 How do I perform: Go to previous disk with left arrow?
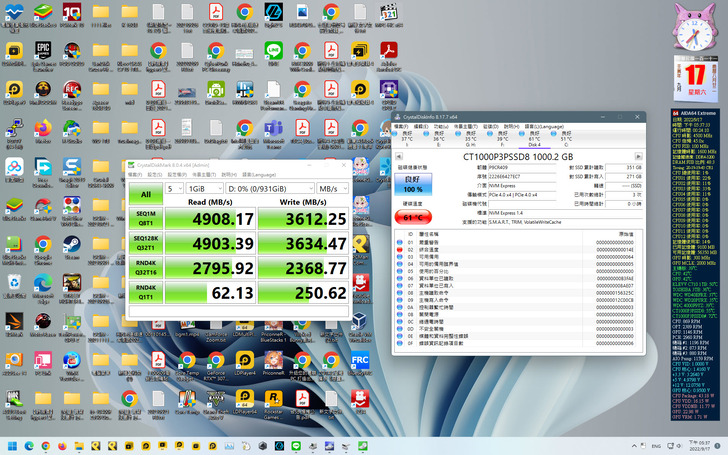click(397, 158)
